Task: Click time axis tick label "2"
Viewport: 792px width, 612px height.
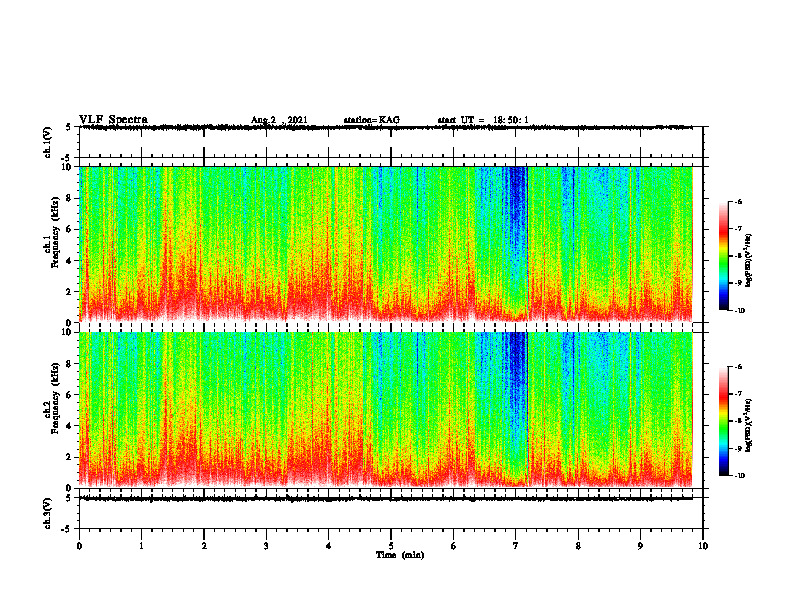Action: click(x=204, y=546)
